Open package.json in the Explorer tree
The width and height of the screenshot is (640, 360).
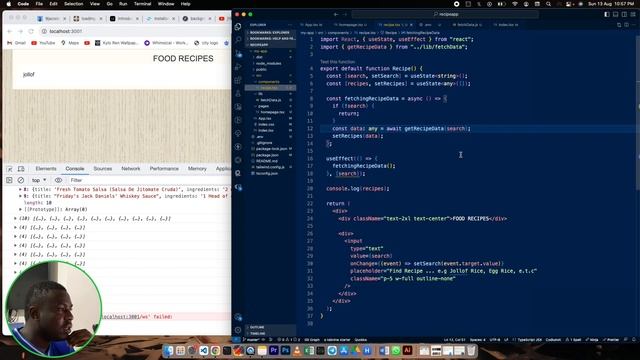(267, 155)
